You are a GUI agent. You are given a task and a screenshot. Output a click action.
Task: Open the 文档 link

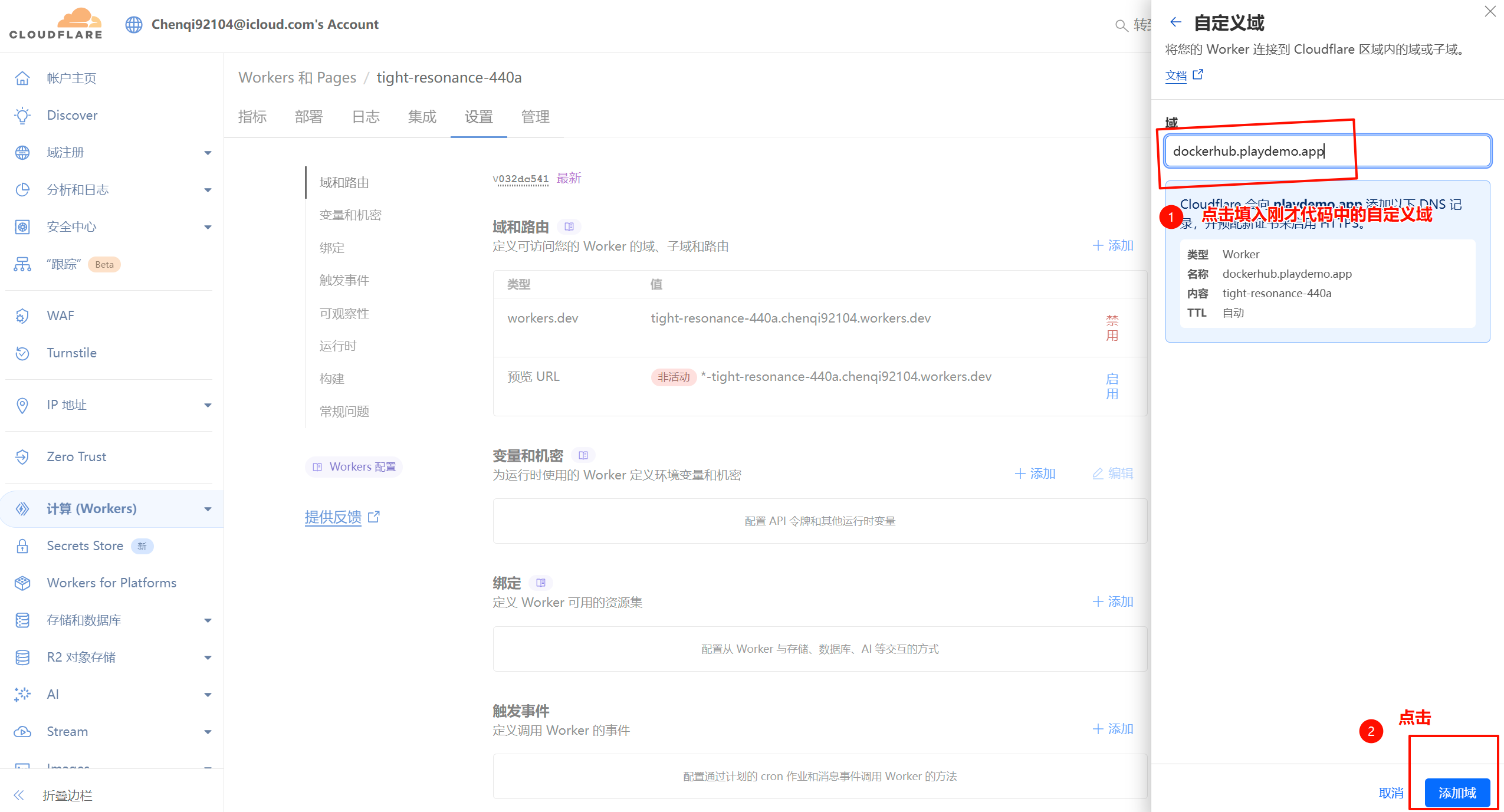coord(1176,75)
